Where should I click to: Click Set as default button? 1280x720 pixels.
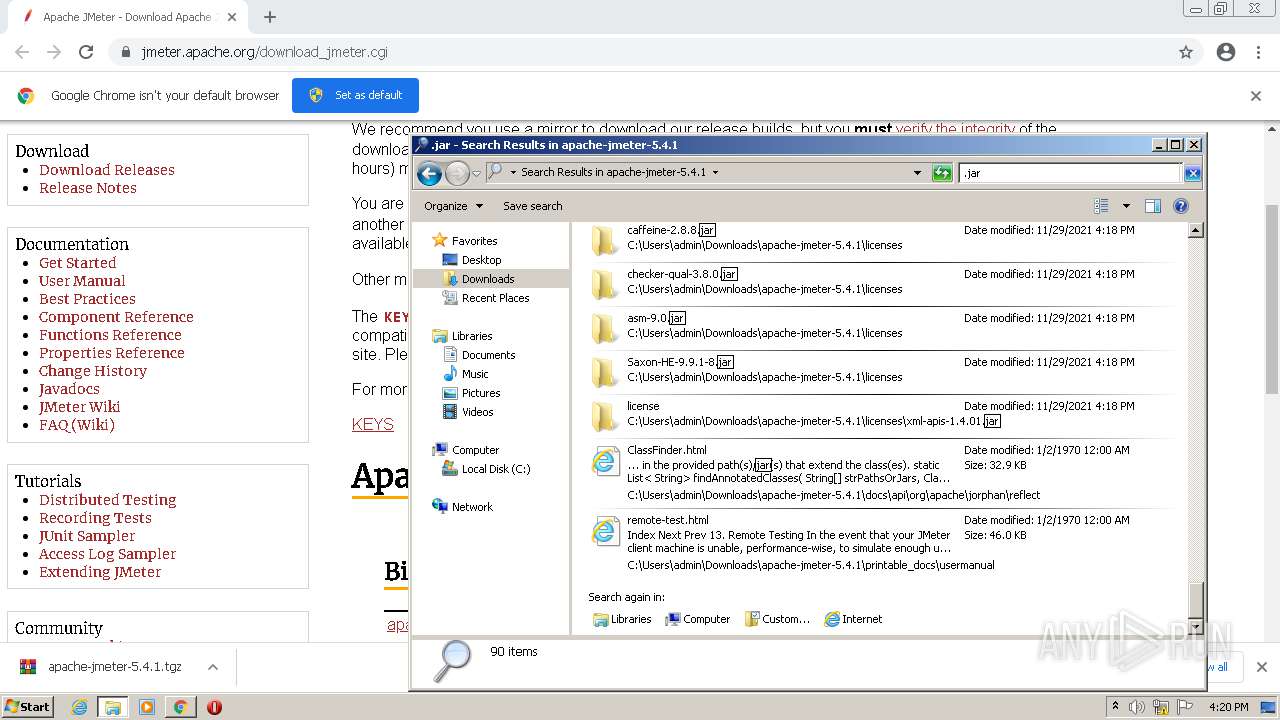point(355,95)
